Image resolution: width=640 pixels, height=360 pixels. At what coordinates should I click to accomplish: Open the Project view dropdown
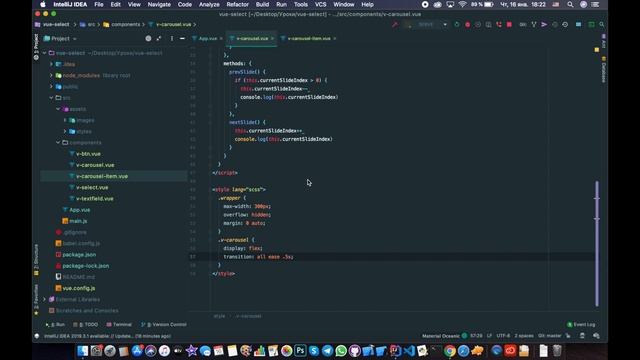[x=60, y=38]
